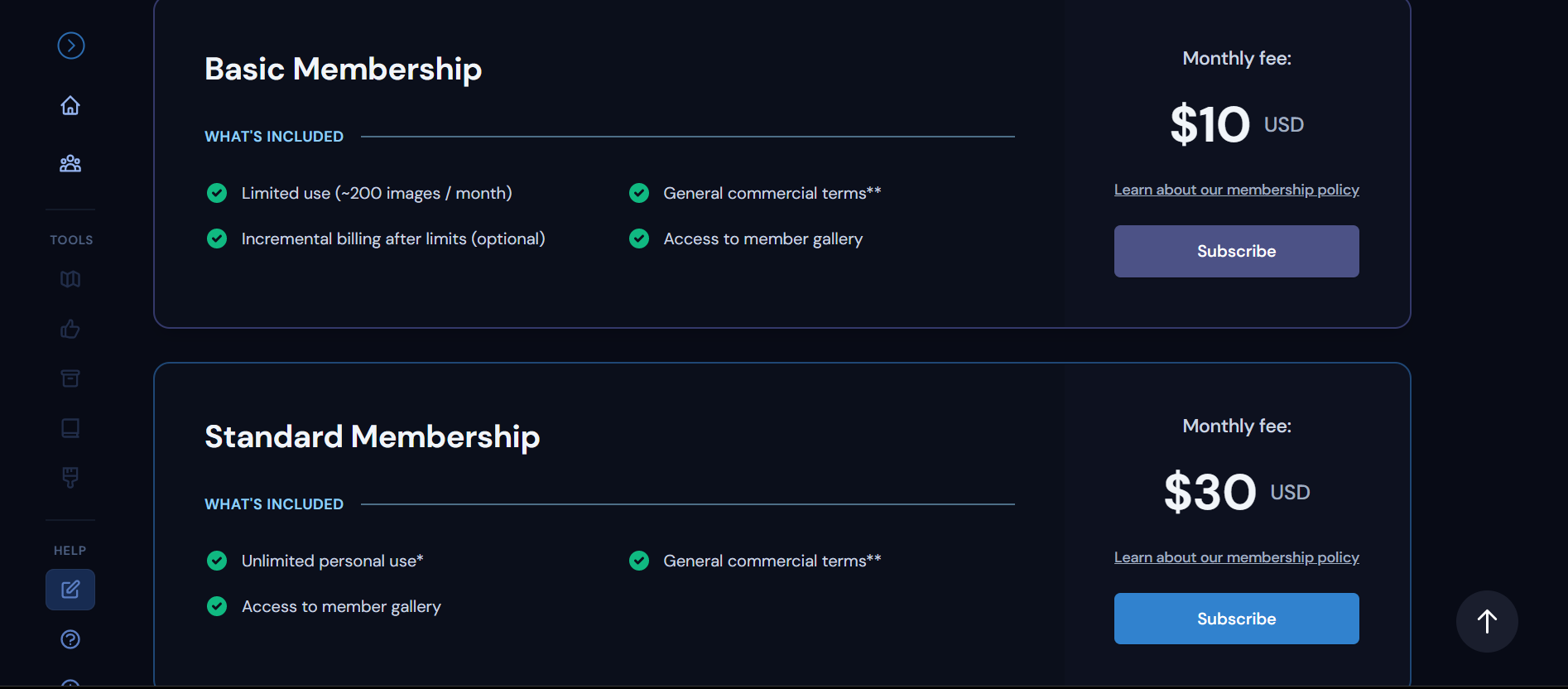The image size is (1568, 689).
Task: Subscribe to the Standard Membership
Action: pyautogui.click(x=1236, y=619)
